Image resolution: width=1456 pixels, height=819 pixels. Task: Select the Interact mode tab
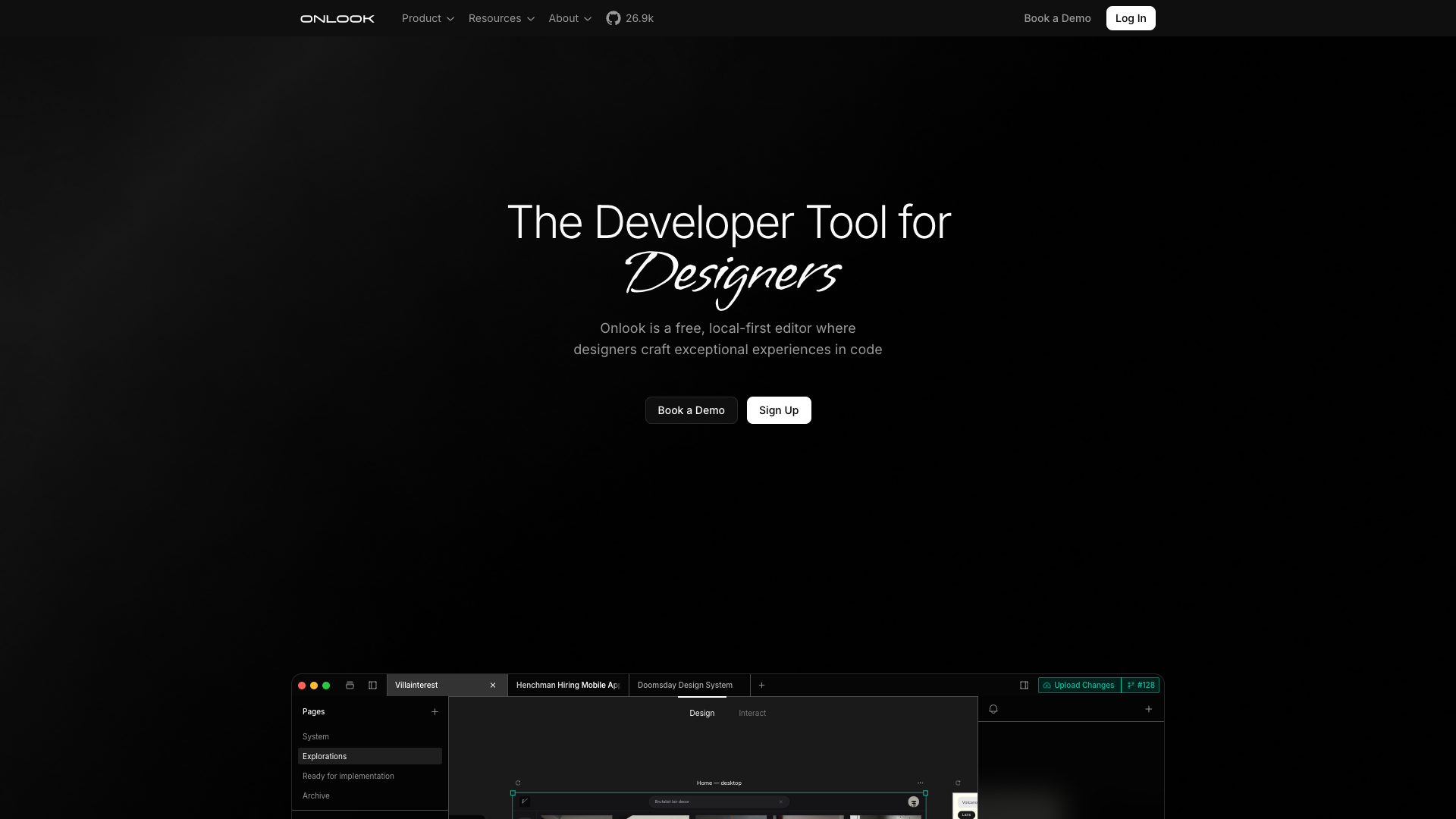pos(752,714)
